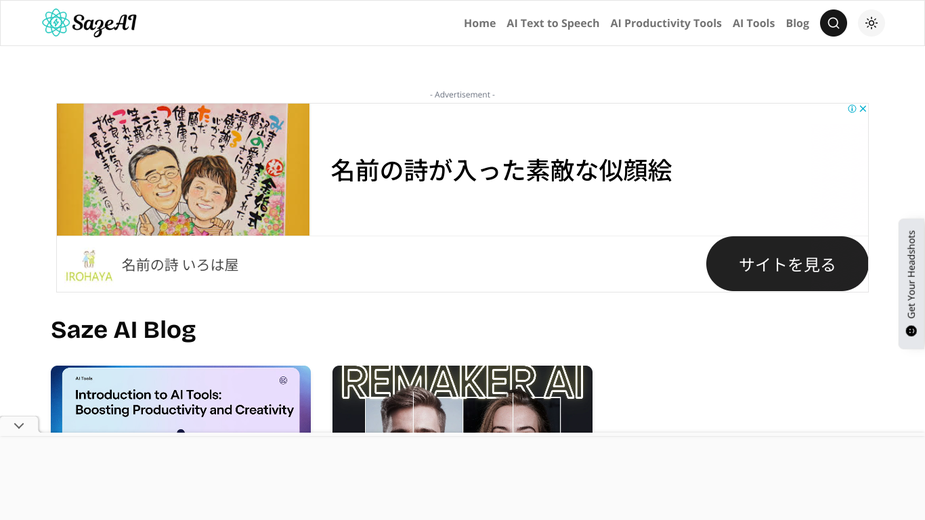Image resolution: width=925 pixels, height=520 pixels.
Task: Open AI Productivity Tools menu
Action: (665, 23)
